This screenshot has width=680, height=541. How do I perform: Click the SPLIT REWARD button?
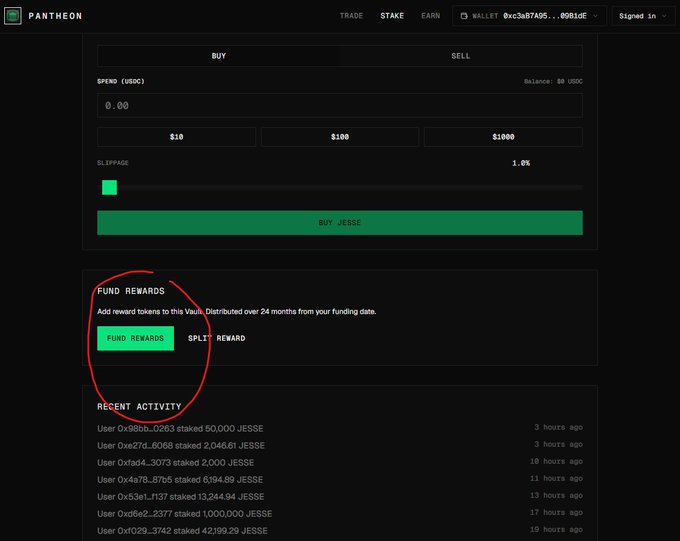(x=216, y=338)
